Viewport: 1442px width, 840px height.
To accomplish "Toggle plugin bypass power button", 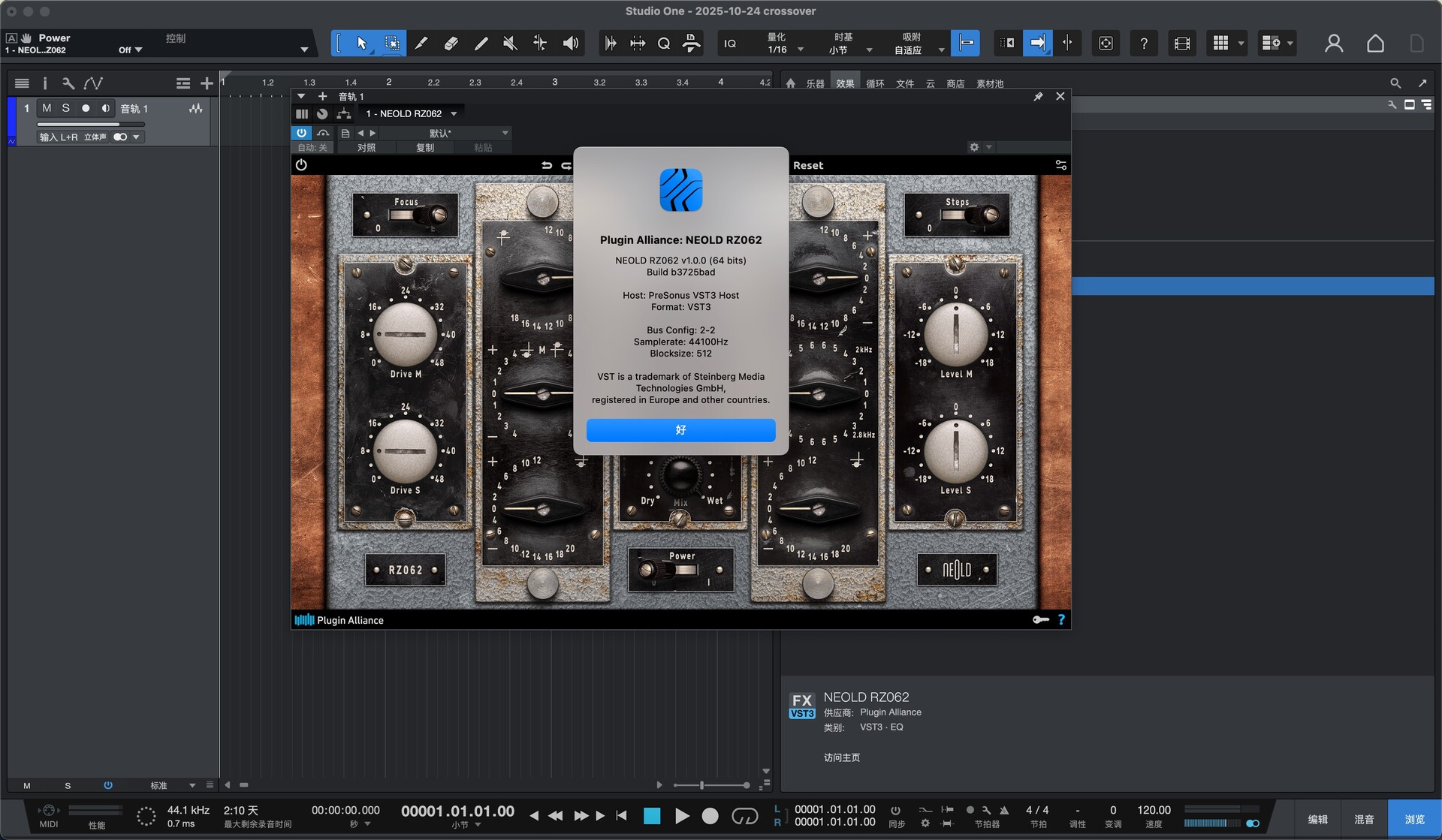I will point(301,133).
